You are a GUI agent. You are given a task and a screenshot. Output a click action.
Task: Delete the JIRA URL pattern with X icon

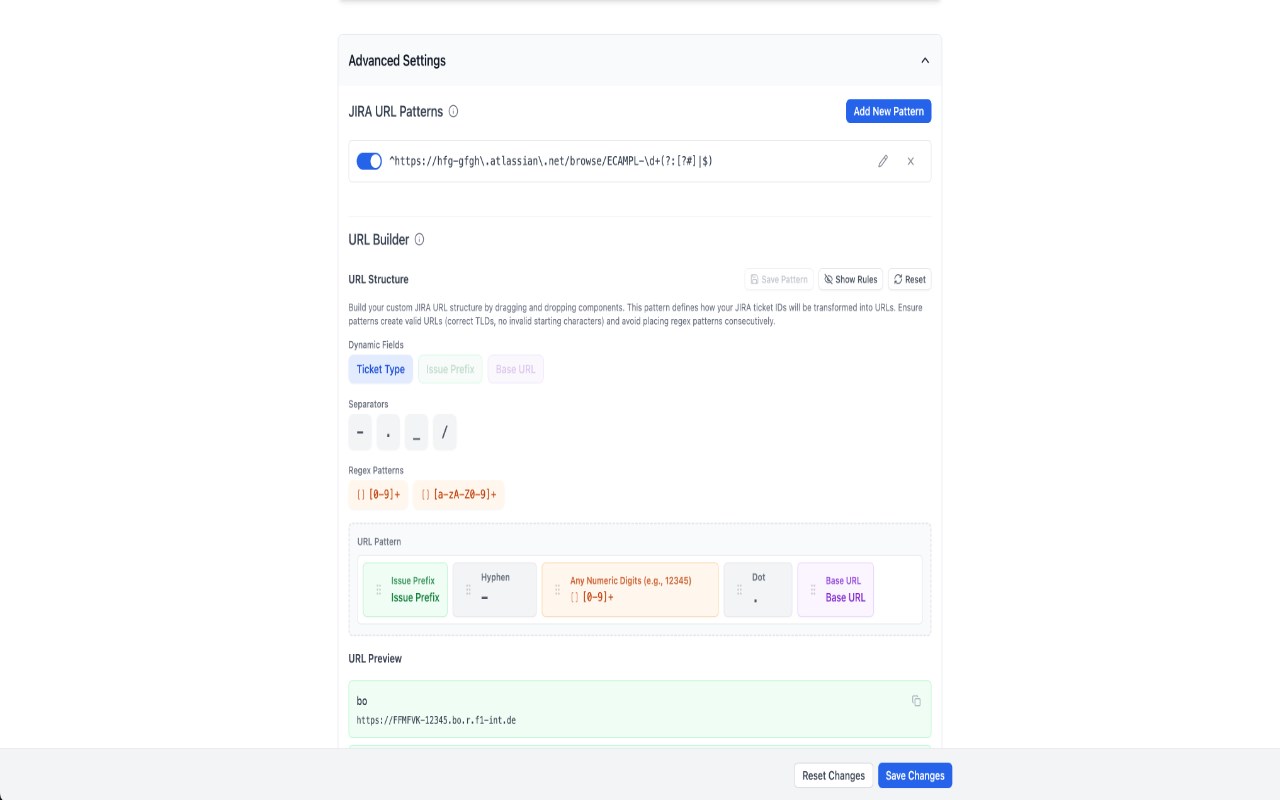click(x=910, y=161)
